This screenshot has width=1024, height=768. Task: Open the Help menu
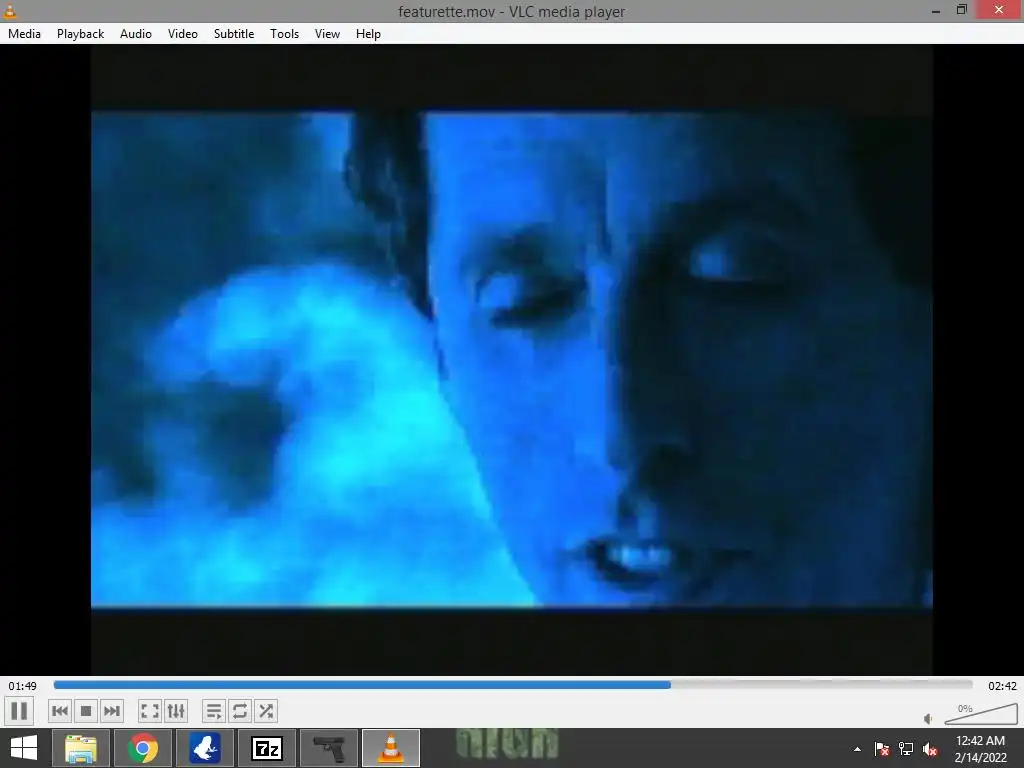pos(368,34)
